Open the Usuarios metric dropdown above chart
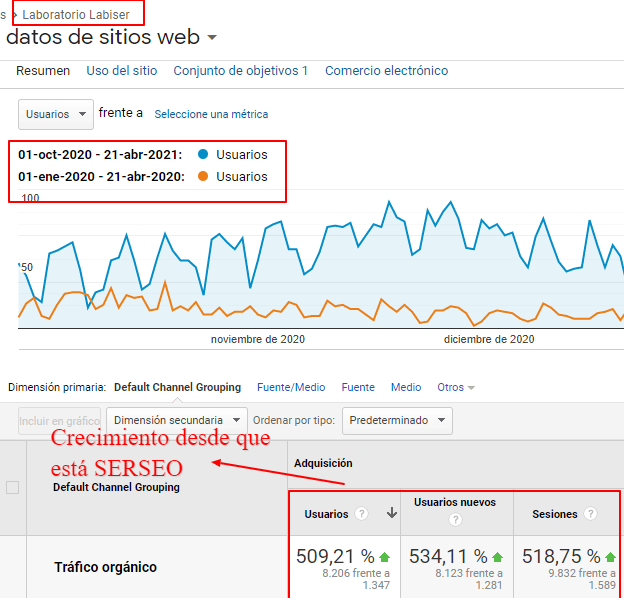 coord(56,114)
